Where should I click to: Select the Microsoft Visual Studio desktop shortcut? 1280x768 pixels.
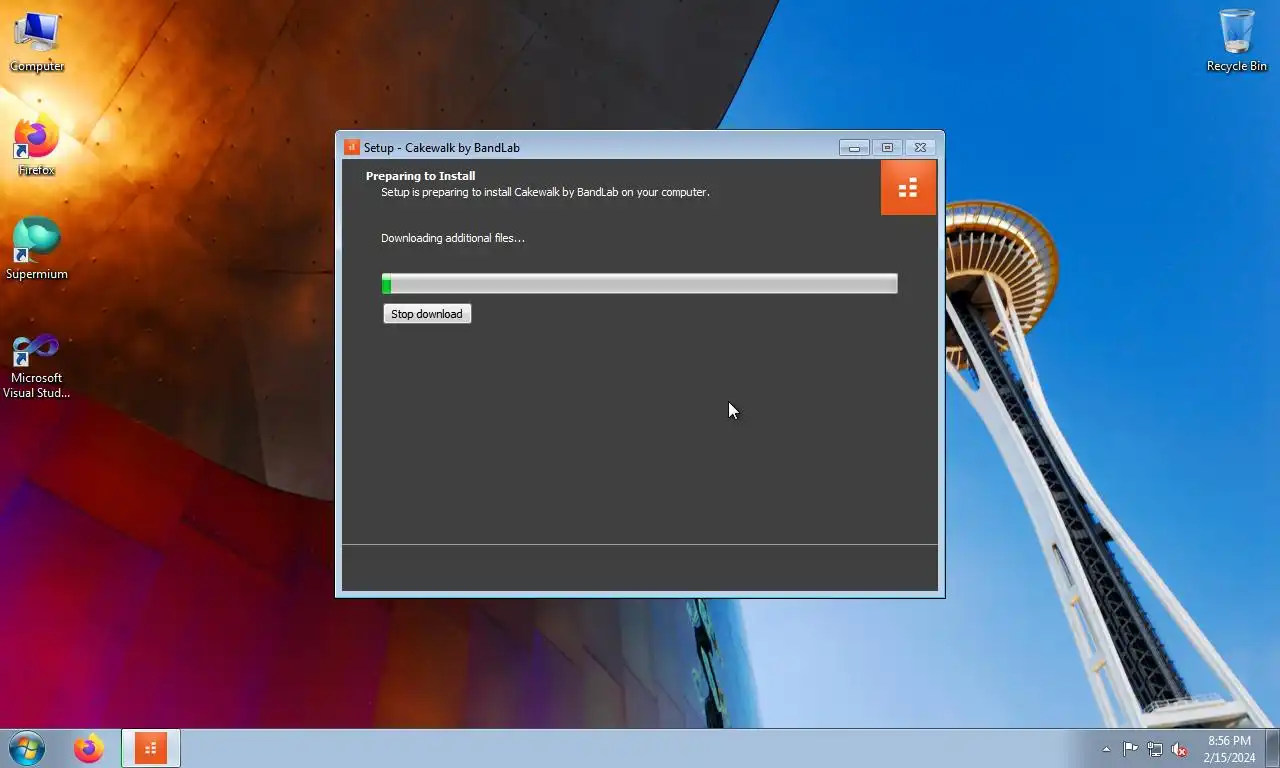[x=37, y=365]
